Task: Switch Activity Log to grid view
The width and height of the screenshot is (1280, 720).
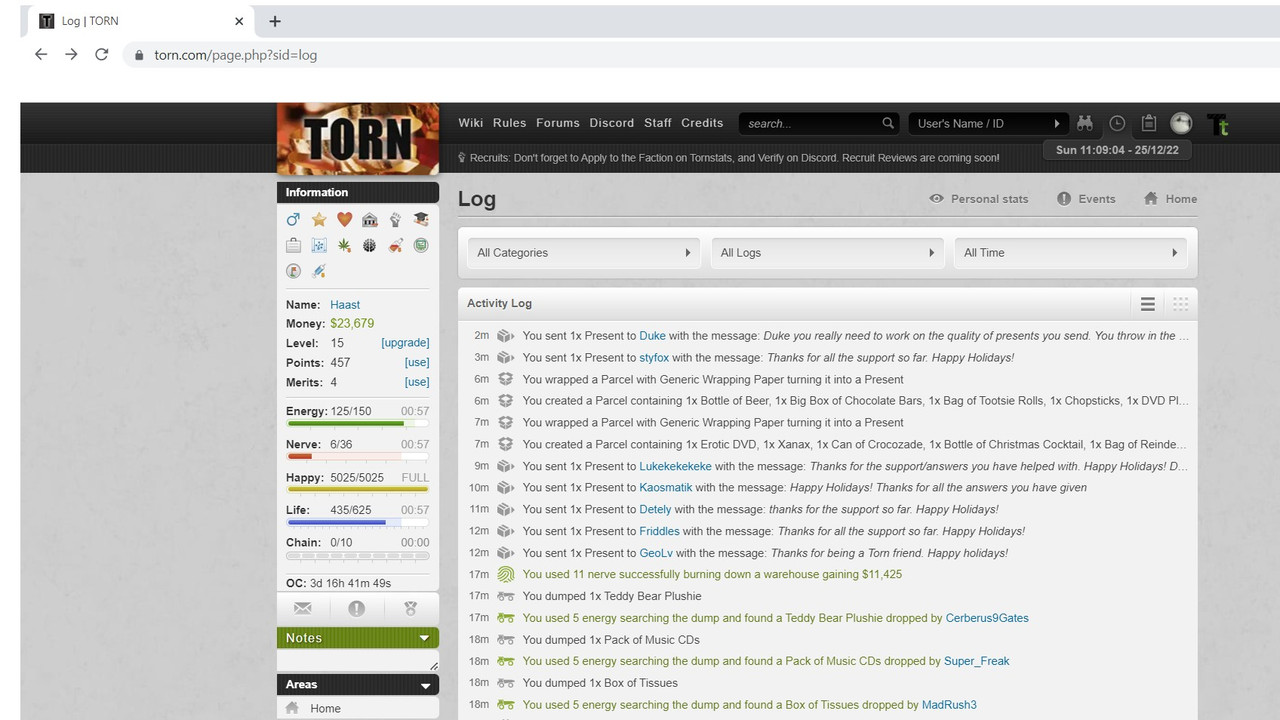Action: click(x=1181, y=304)
